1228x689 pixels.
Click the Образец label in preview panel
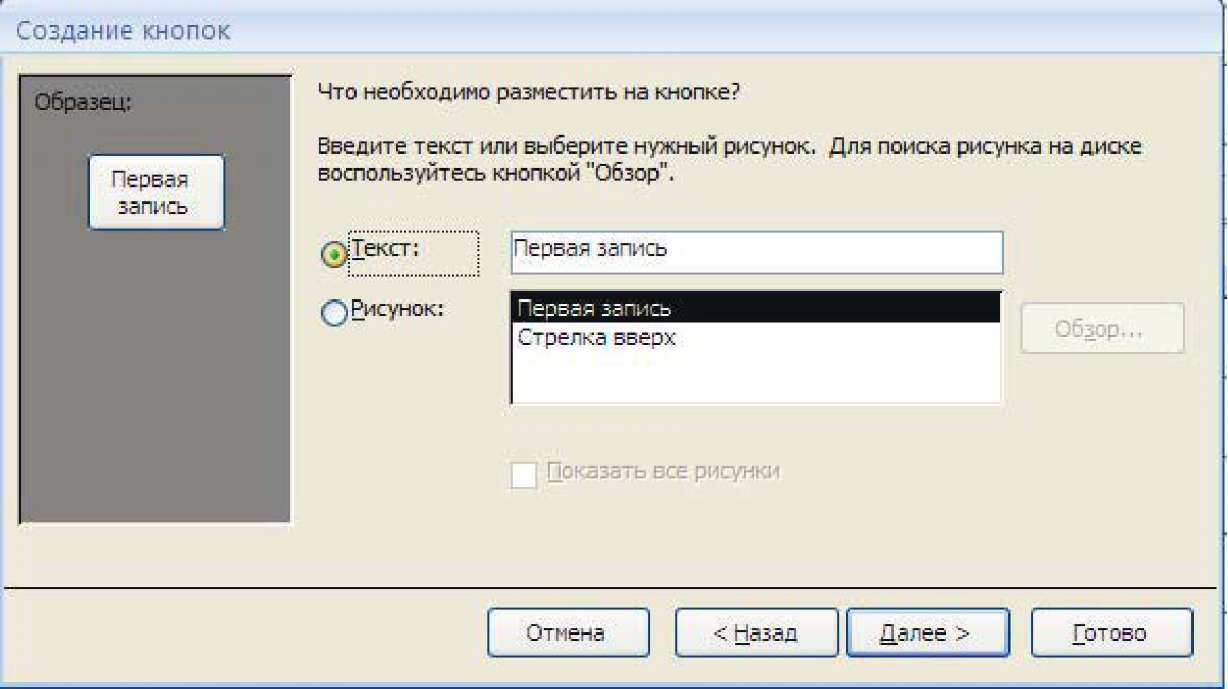pyautogui.click(x=83, y=102)
